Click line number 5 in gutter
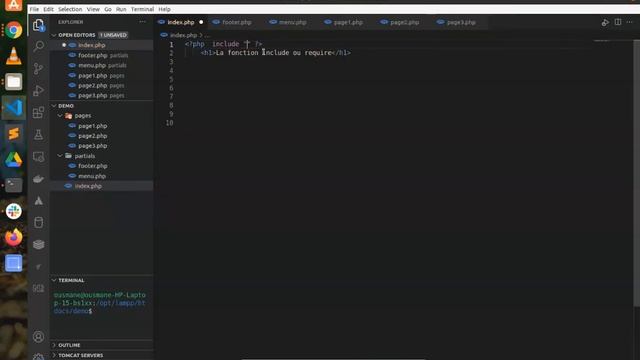Image resolution: width=640 pixels, height=360 pixels. click(171, 79)
